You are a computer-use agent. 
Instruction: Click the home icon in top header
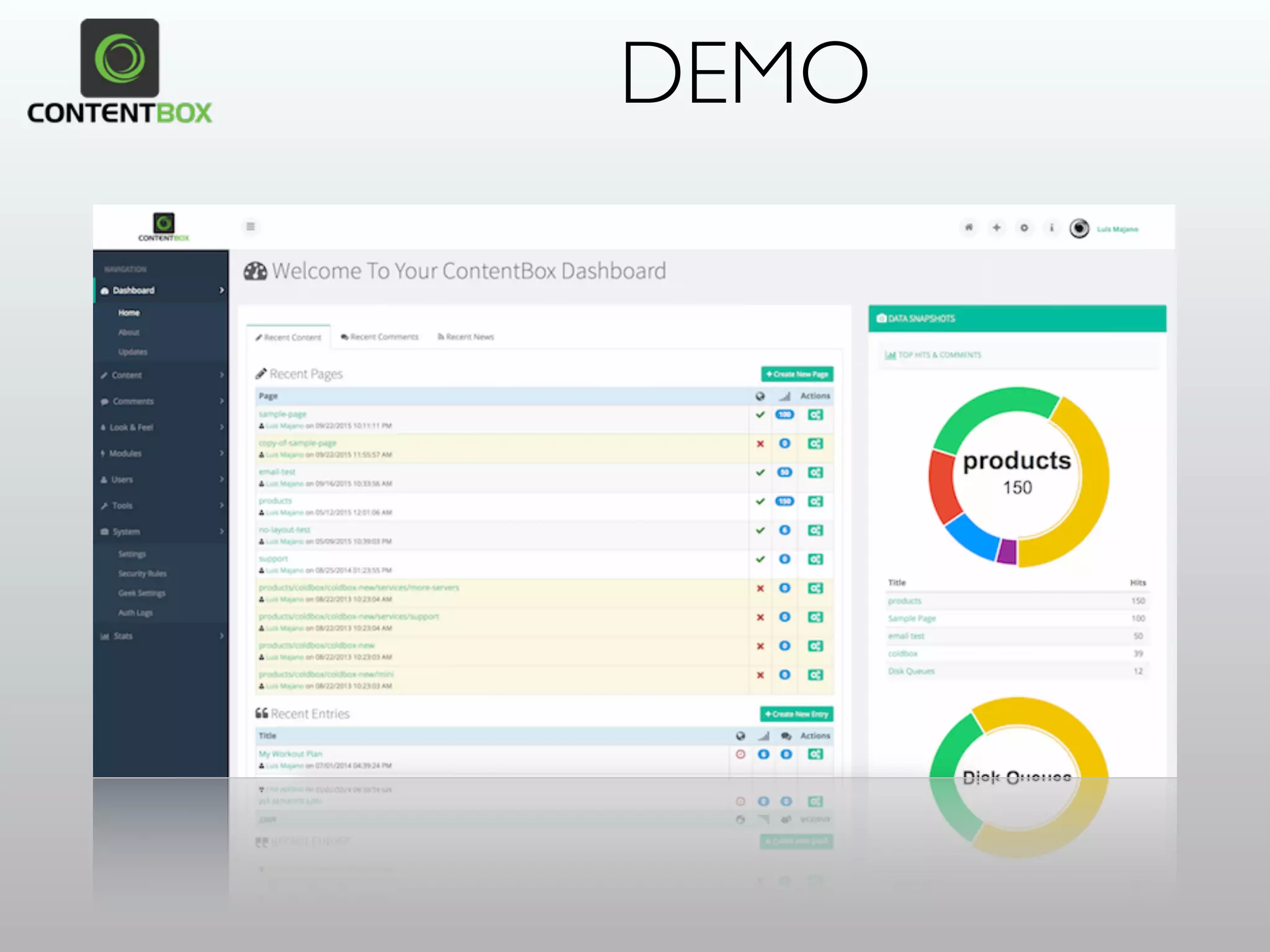(969, 227)
